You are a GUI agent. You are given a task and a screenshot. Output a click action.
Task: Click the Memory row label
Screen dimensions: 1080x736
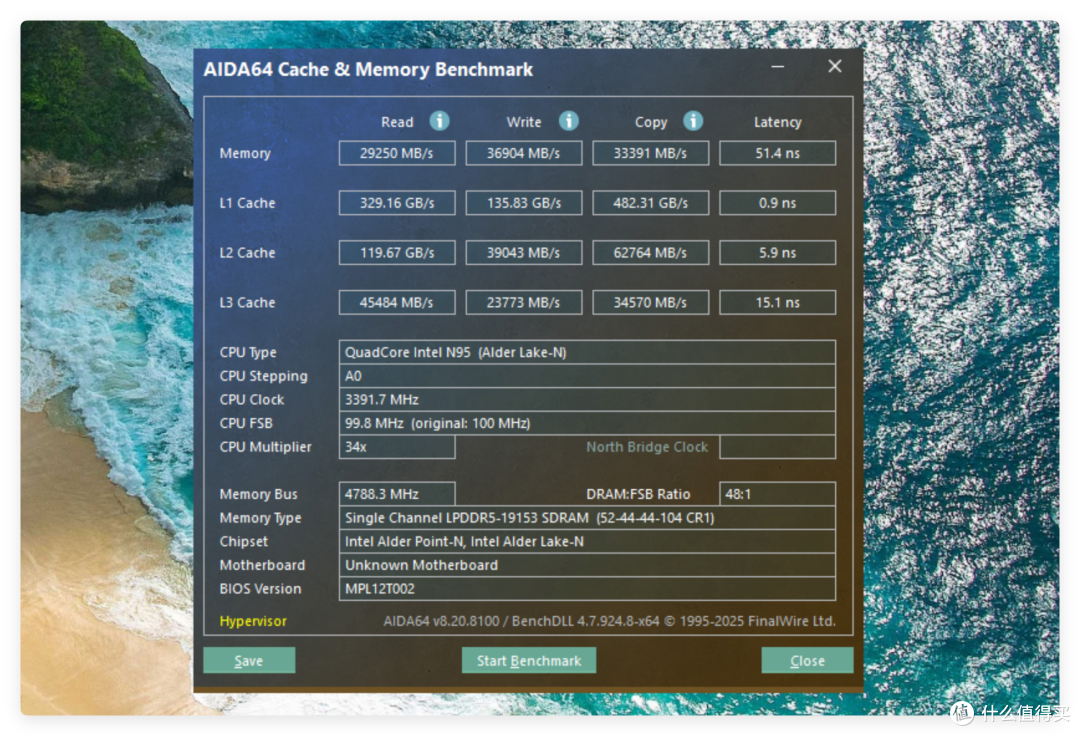point(245,154)
